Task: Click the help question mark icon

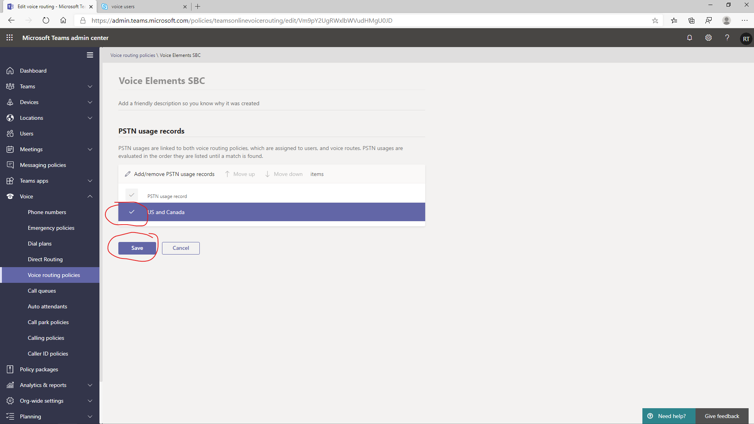Action: 727,37
